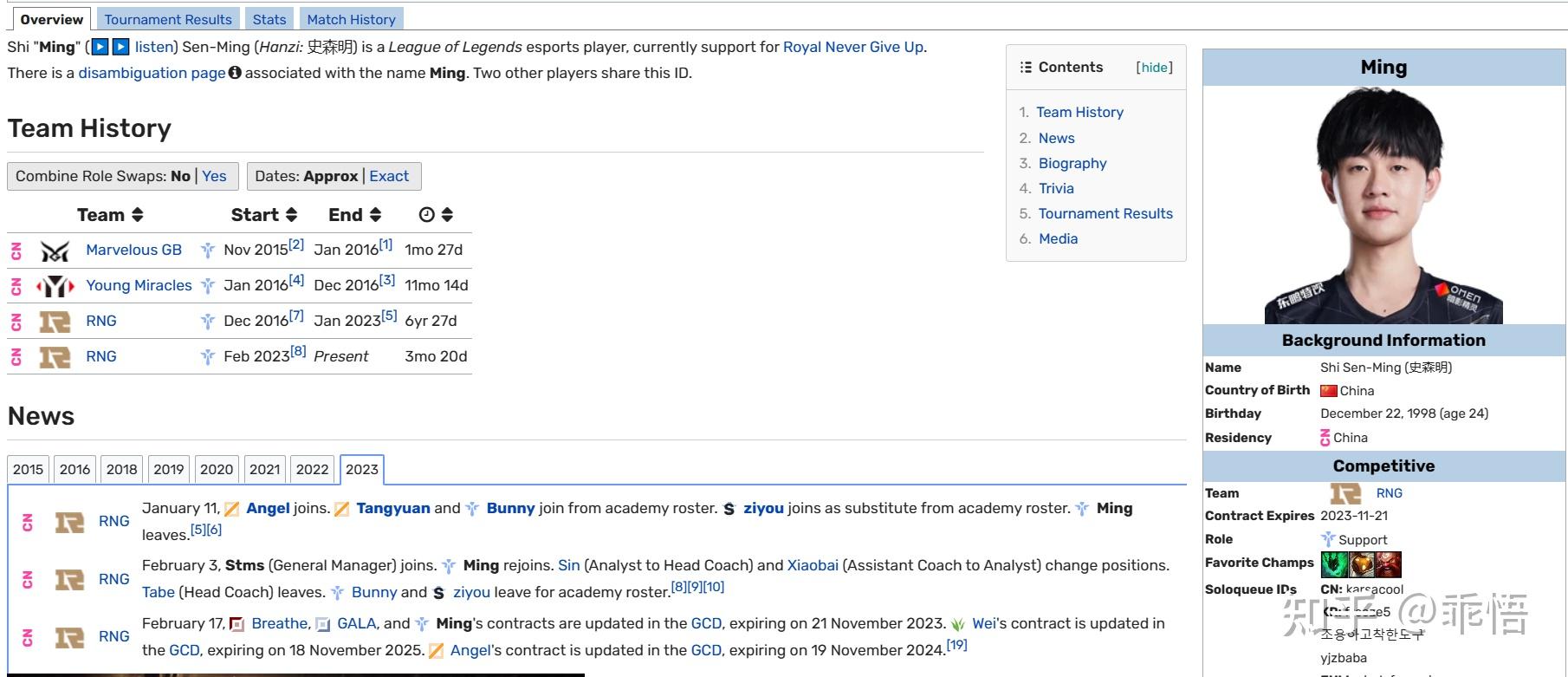Select the 2022 news tab
1568x677 pixels.
312,469
